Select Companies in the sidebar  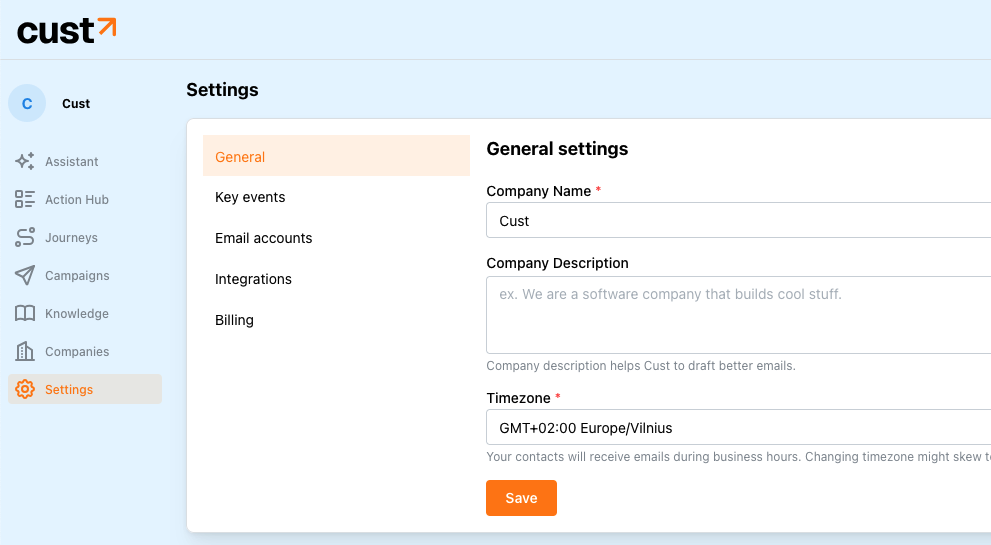(x=77, y=351)
